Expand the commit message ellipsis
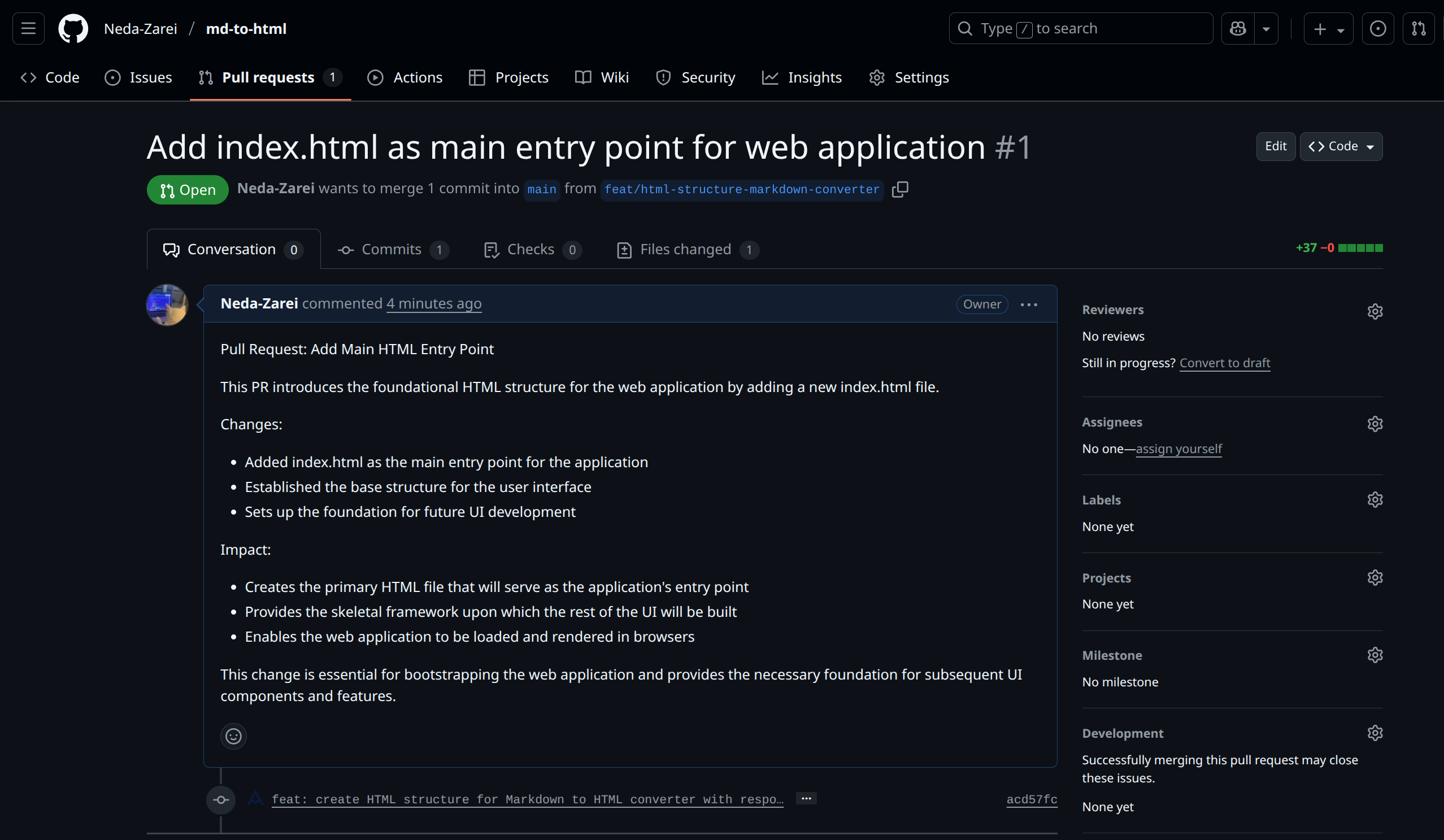The width and height of the screenshot is (1444, 840). 806,798
